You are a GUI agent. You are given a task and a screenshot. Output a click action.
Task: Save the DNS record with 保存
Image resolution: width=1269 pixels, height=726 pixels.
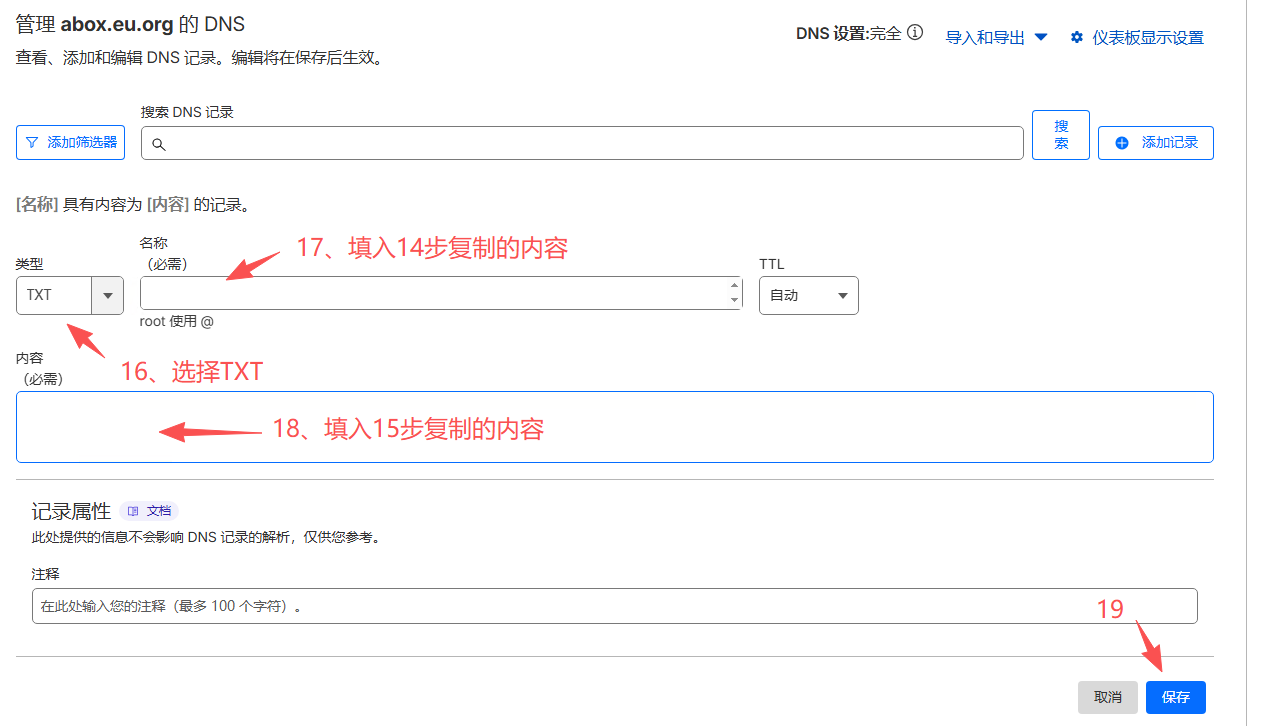pos(1175,697)
